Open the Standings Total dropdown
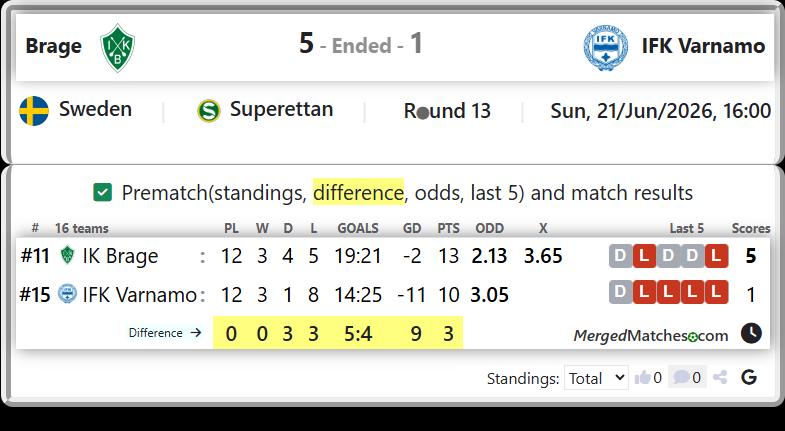The image size is (785, 431). 596,377
